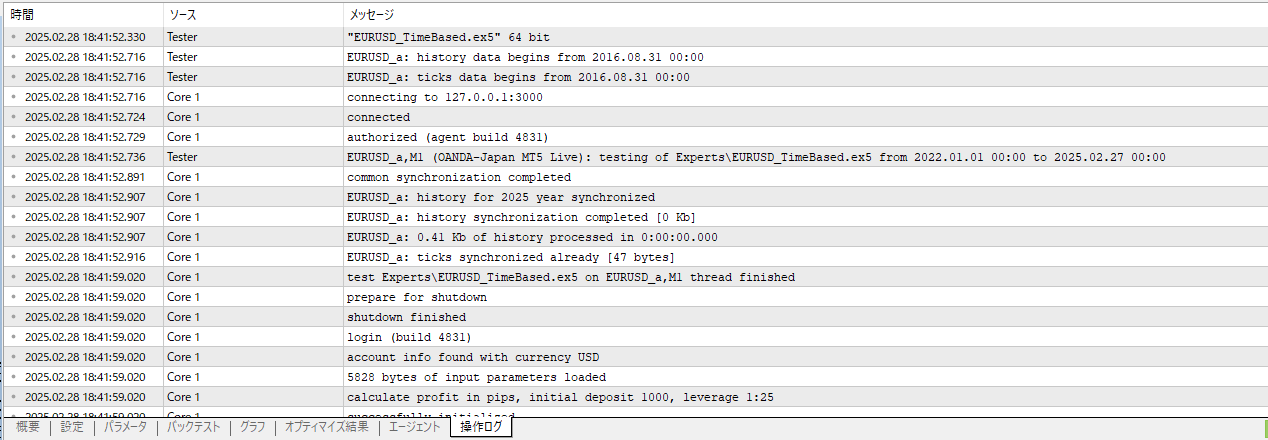Click the '5828 bytes of input parameters loaded' row
1268x440 pixels.
click(x=634, y=377)
